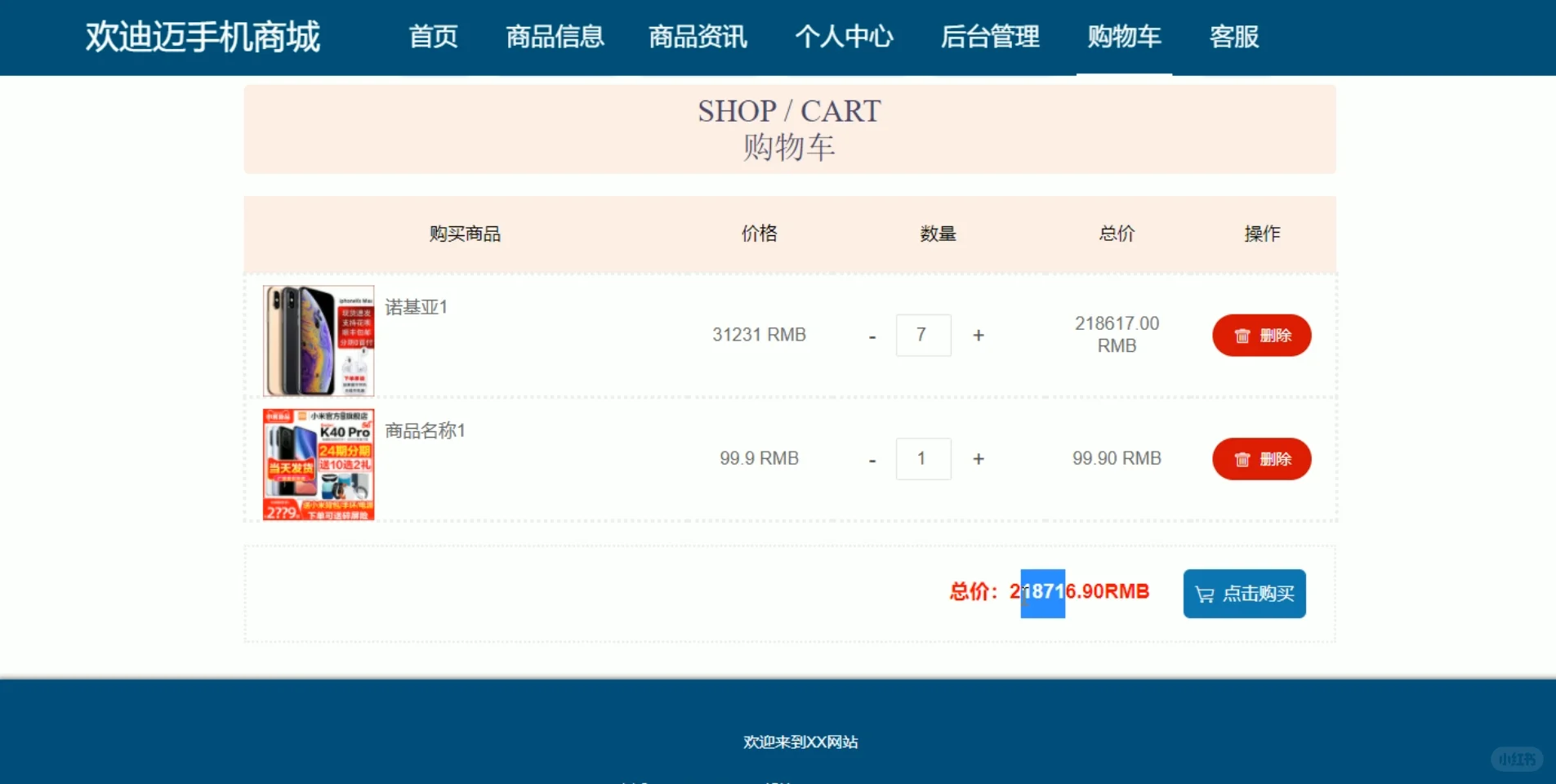Click inside the quantity input showing 7
1556x784 pixels.
(x=923, y=335)
